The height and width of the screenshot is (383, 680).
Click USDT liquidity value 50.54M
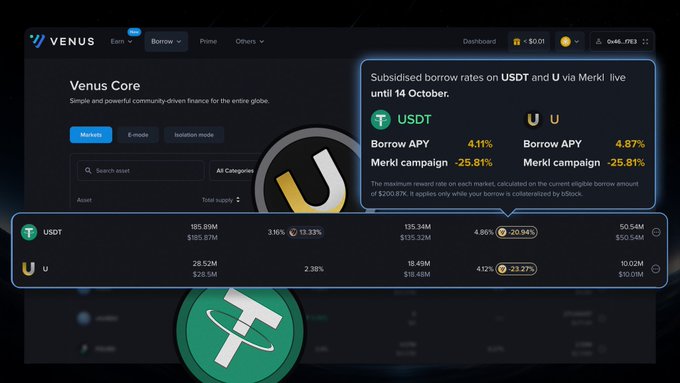point(632,227)
